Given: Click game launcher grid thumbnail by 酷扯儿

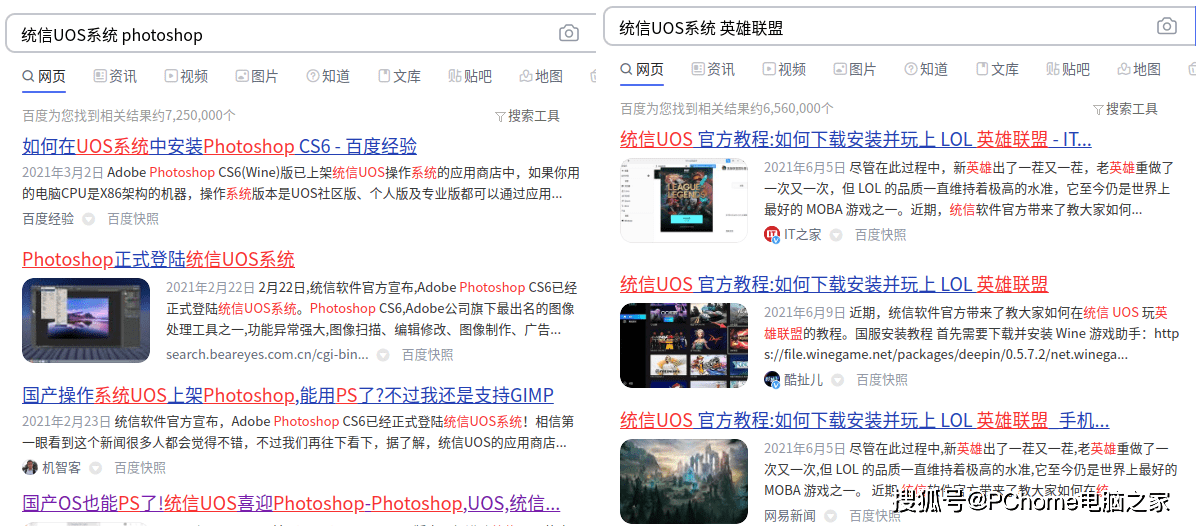Looking at the screenshot, I should (x=684, y=347).
